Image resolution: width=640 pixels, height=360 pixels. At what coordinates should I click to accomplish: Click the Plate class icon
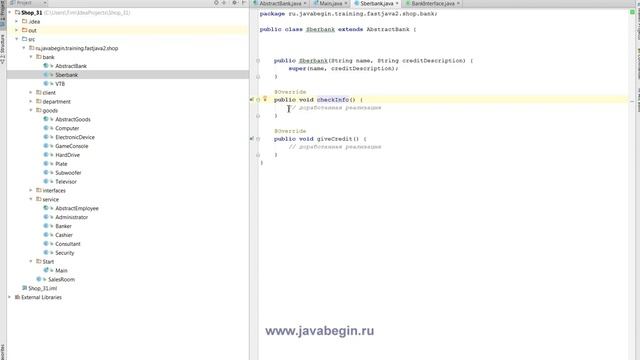46,164
